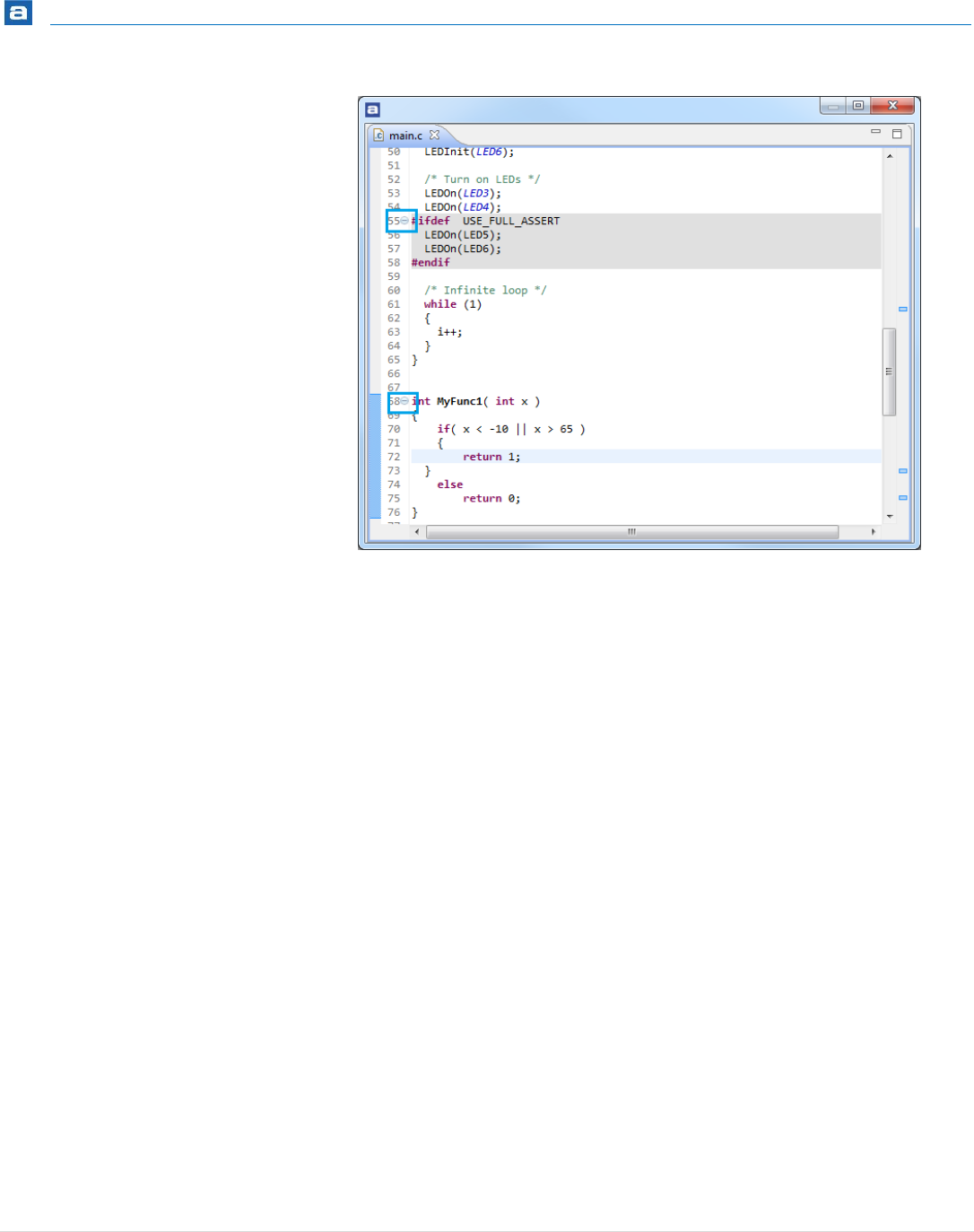The width and height of the screenshot is (974, 1232).
Task: Jump to the middle overview ruler marker
Action: point(903,470)
